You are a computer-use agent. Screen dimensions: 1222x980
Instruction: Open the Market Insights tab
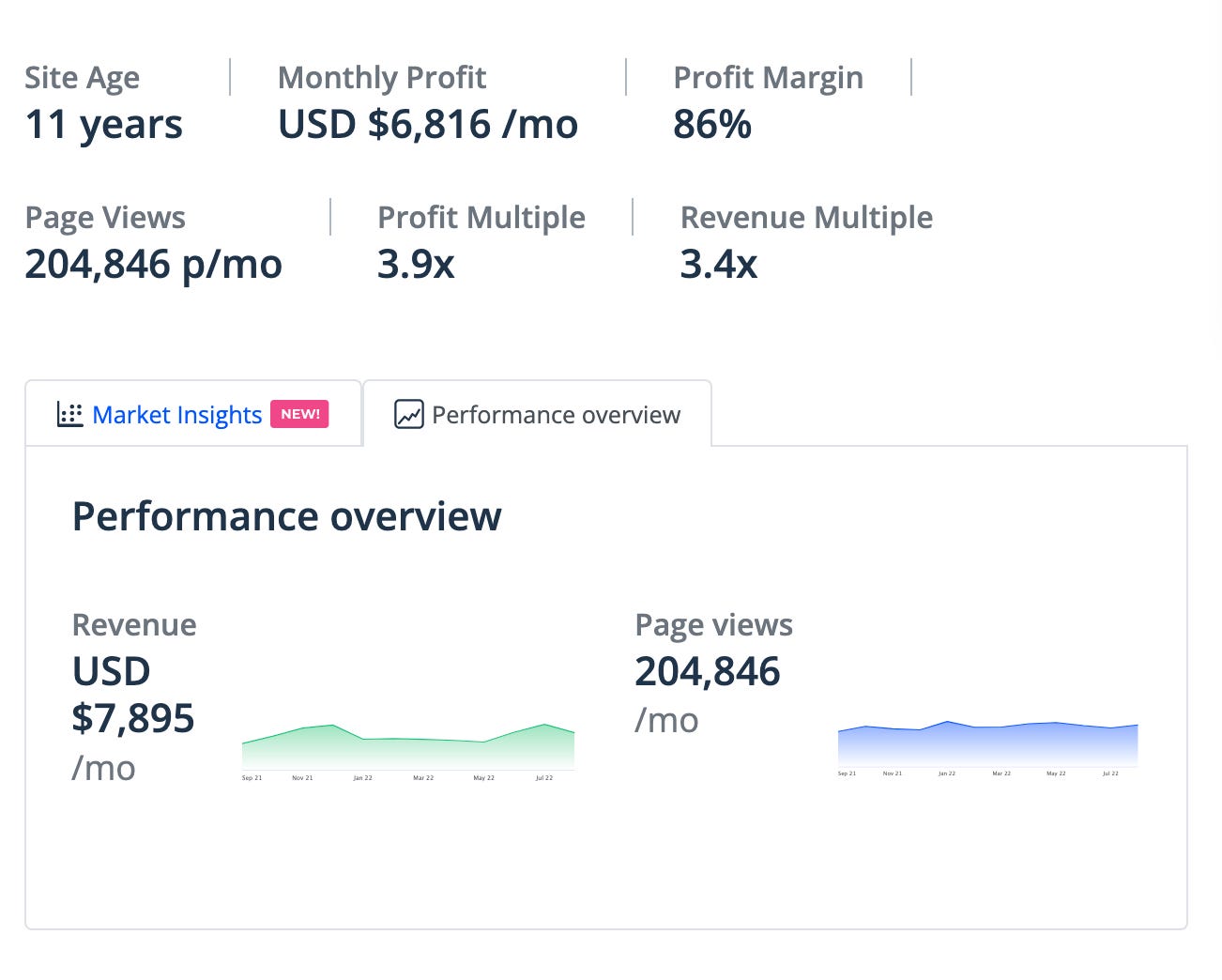tap(193, 413)
